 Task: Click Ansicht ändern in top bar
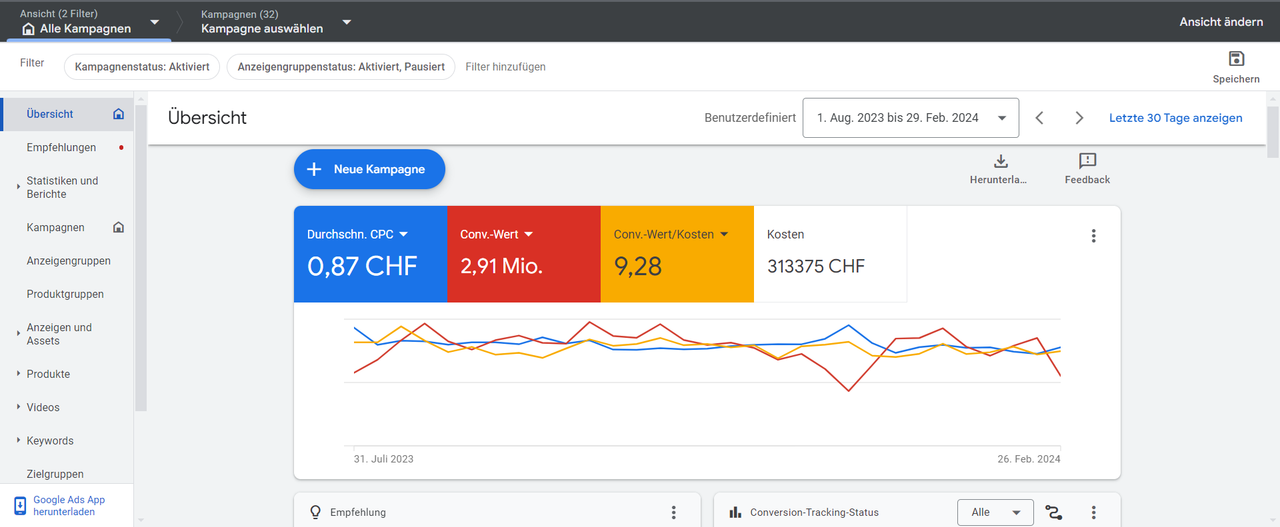coord(1221,22)
